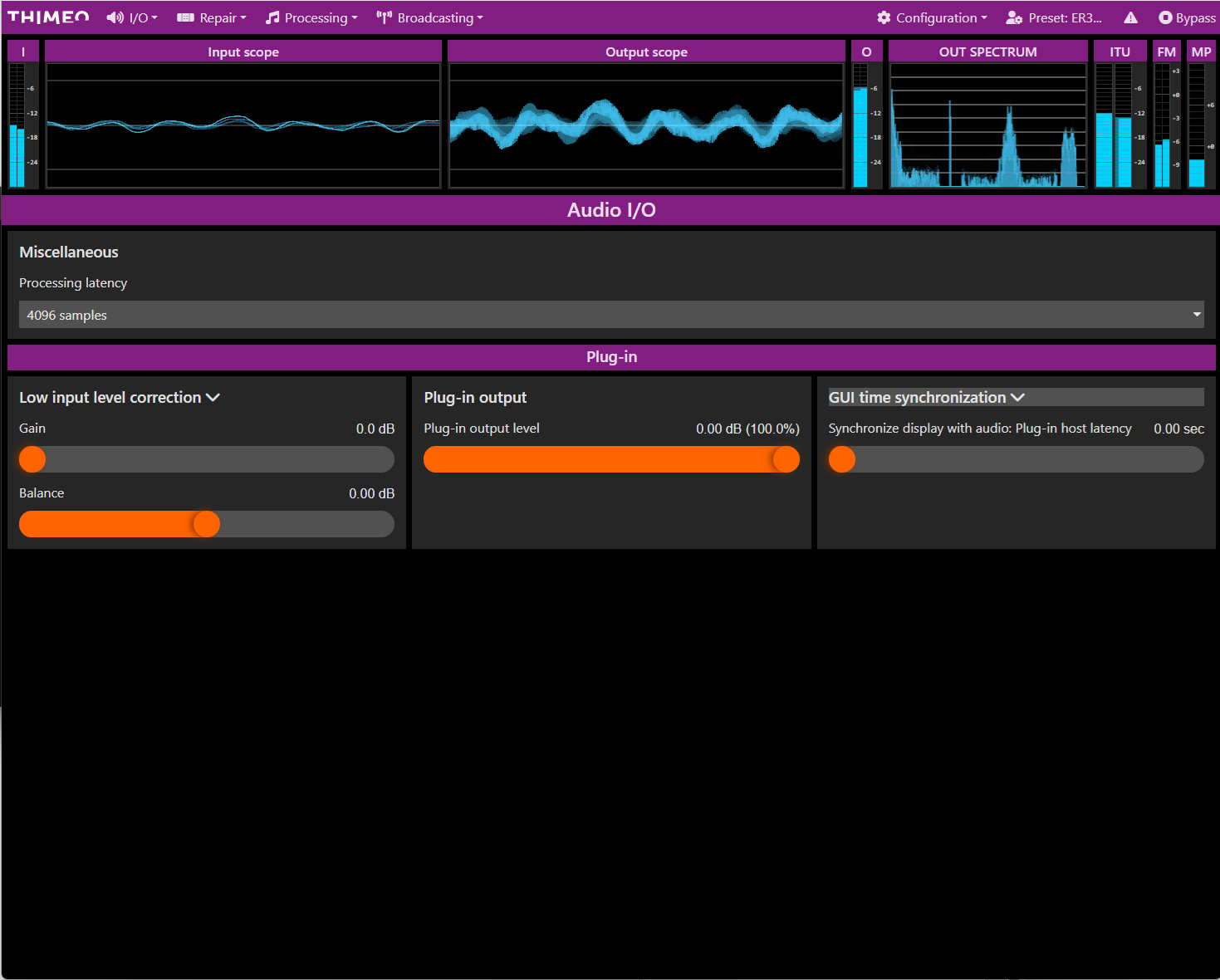Open the Processing latency dropdown
This screenshot has width=1220, height=980.
(x=611, y=315)
